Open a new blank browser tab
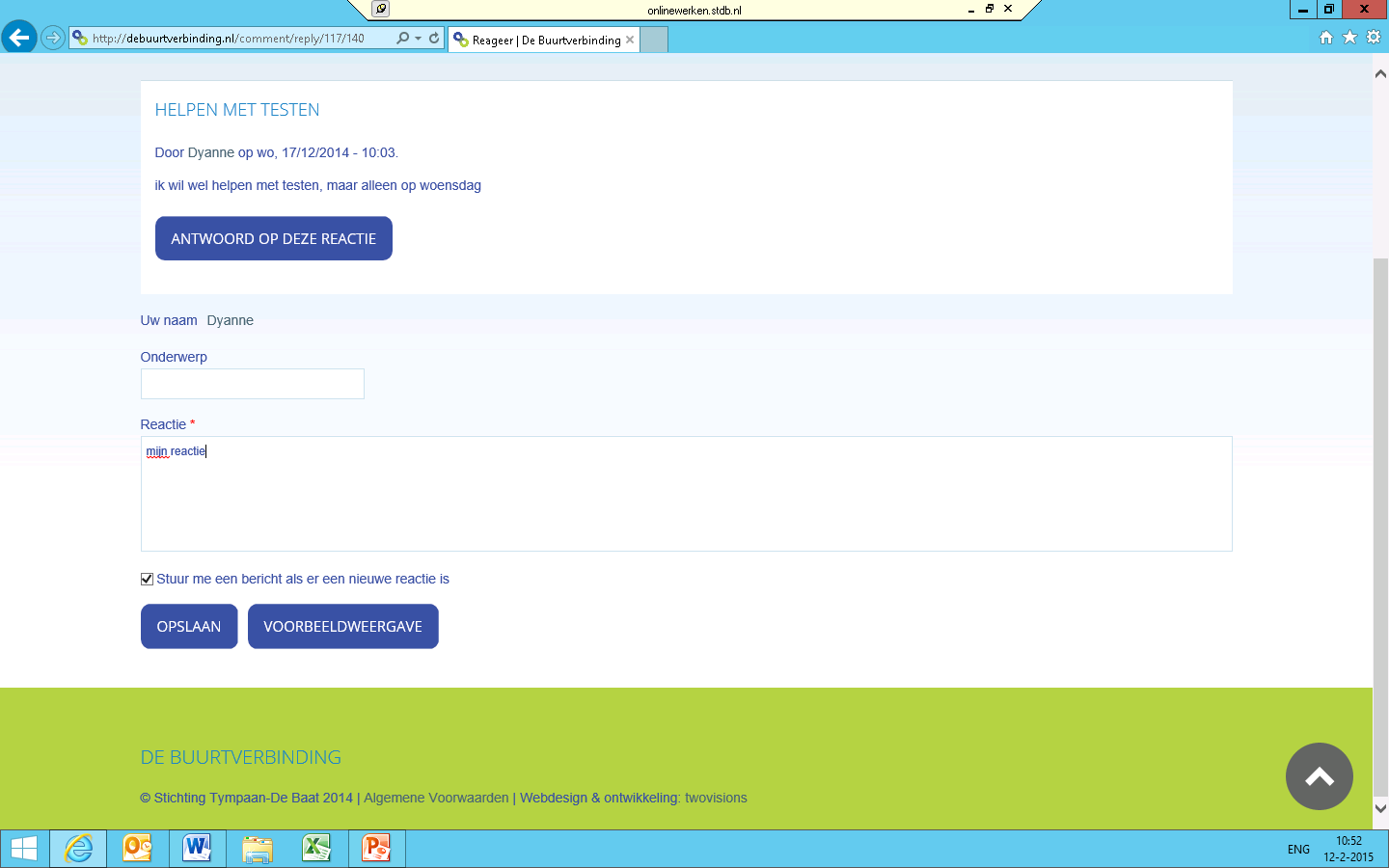The height and width of the screenshot is (868, 1389). coord(654,40)
